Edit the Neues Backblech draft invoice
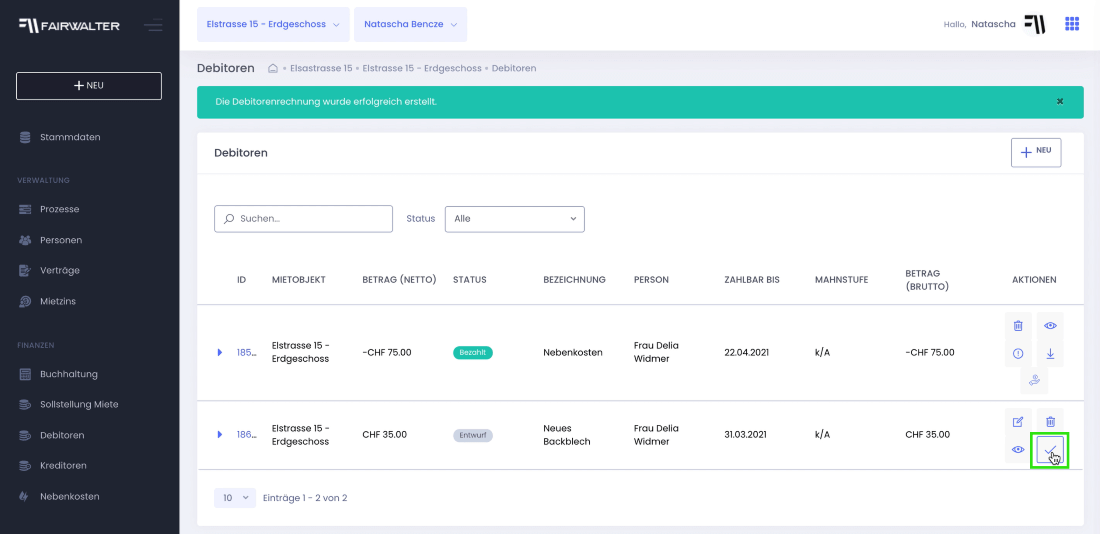1100x534 pixels. (1018, 422)
